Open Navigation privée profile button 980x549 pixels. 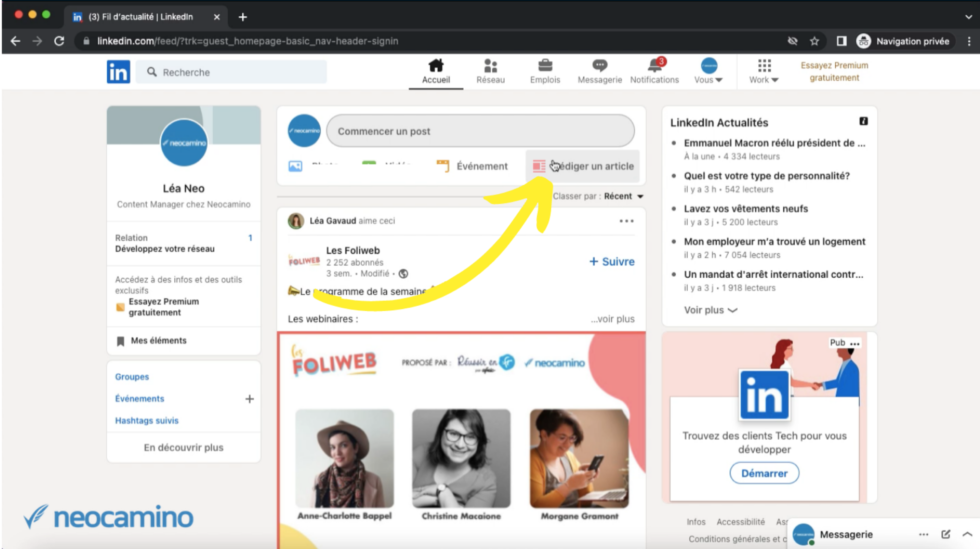pos(904,41)
